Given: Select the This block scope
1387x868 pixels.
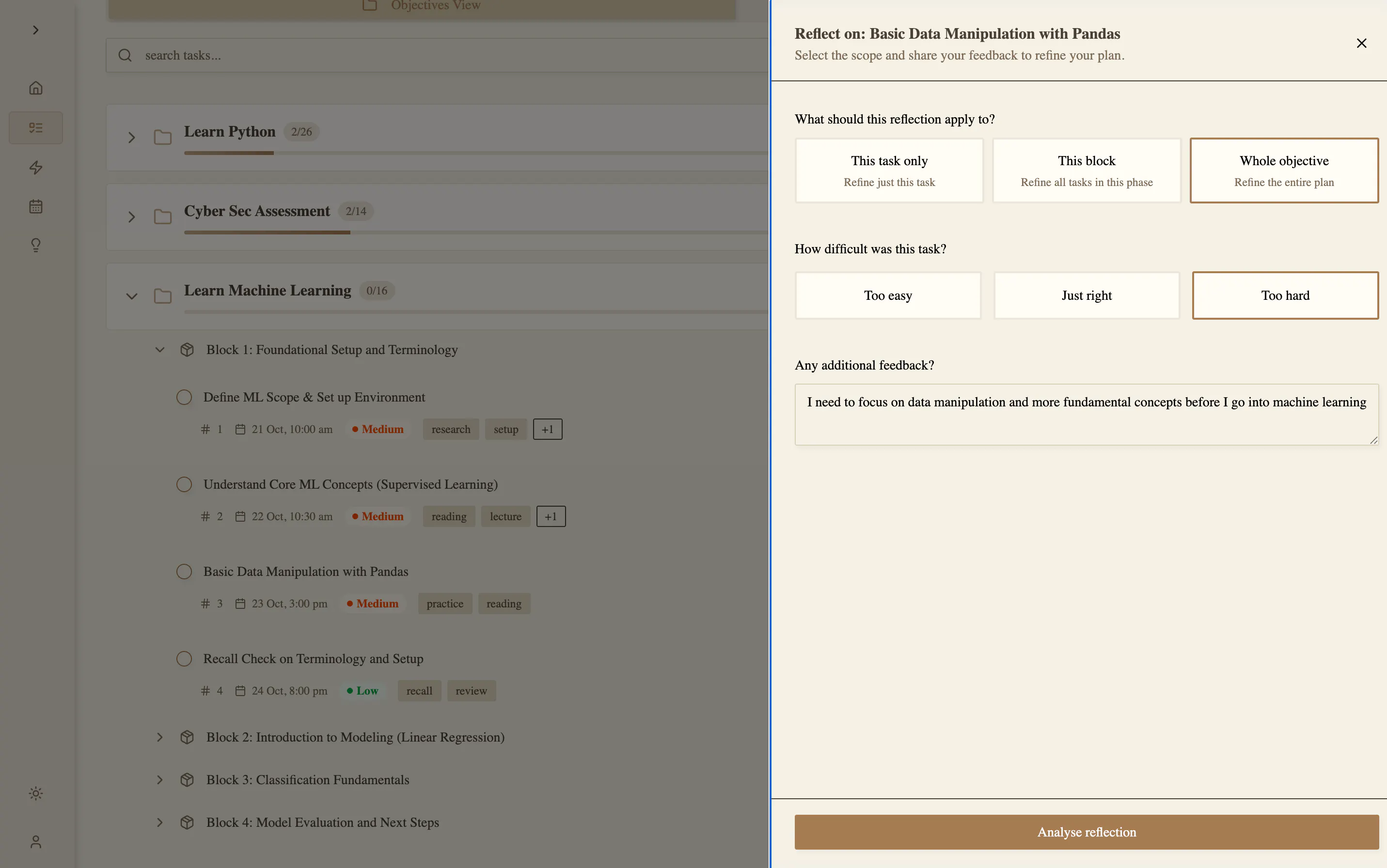Looking at the screenshot, I should [1087, 170].
